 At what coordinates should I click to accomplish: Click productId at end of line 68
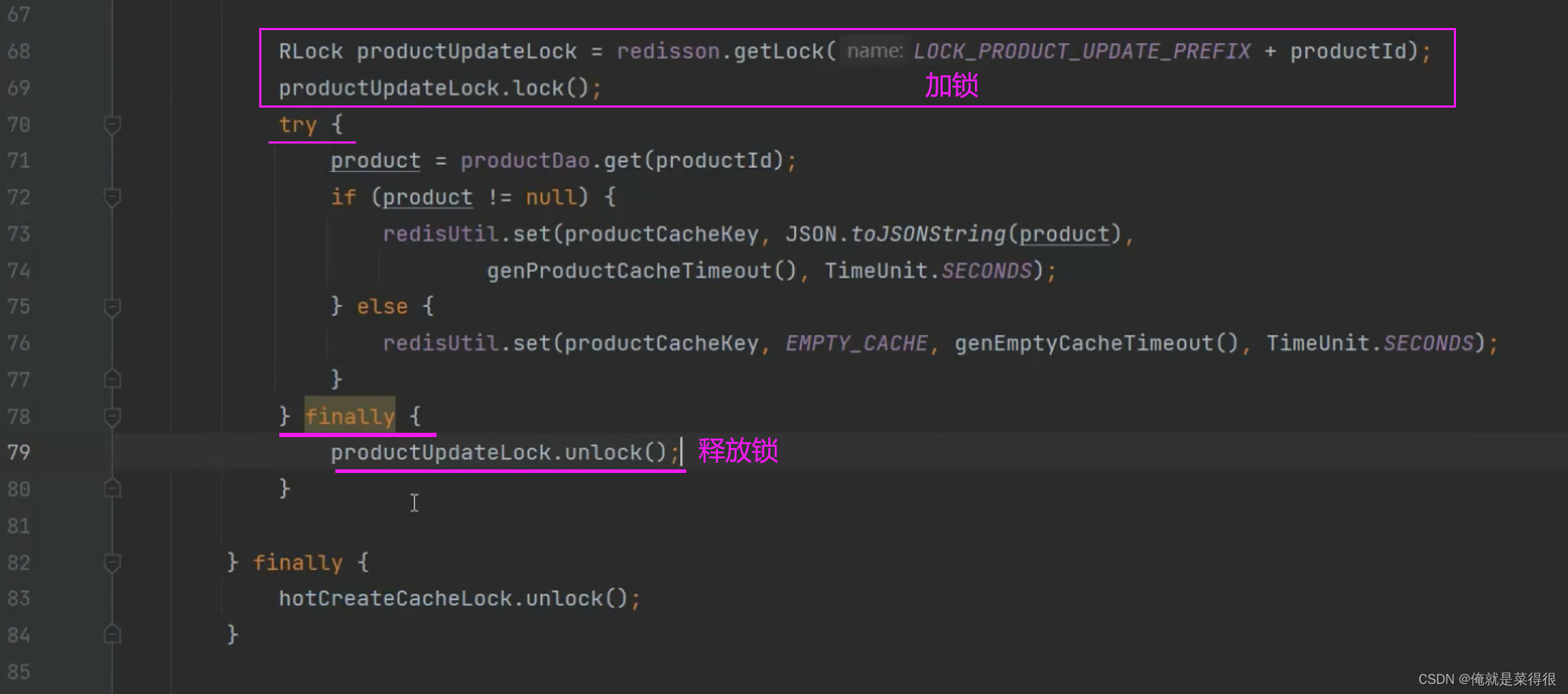[x=1348, y=51]
